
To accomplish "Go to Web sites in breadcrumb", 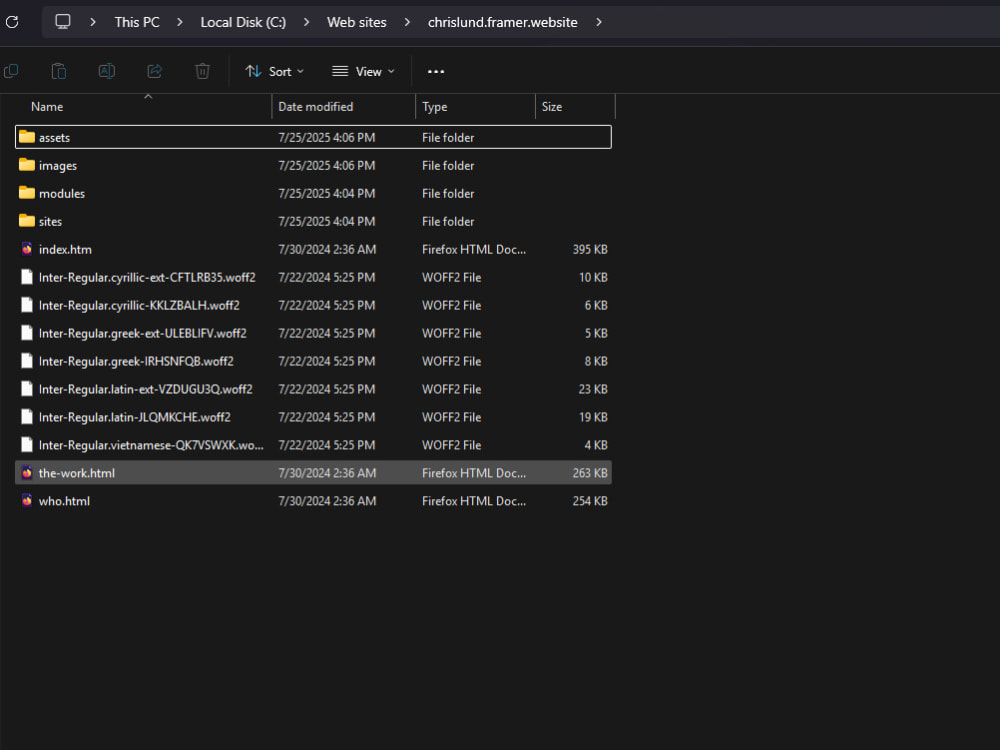I will pyautogui.click(x=357, y=22).
